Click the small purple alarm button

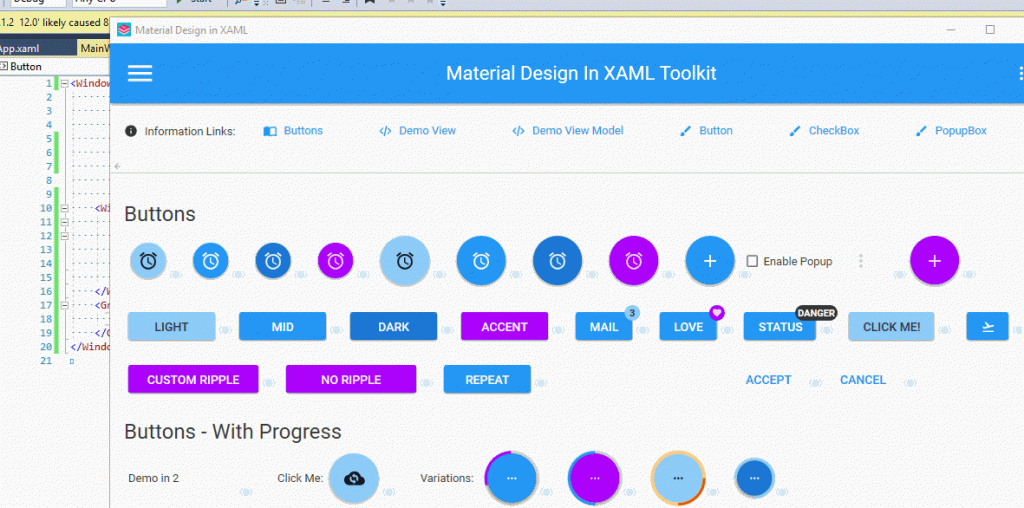[336, 261]
